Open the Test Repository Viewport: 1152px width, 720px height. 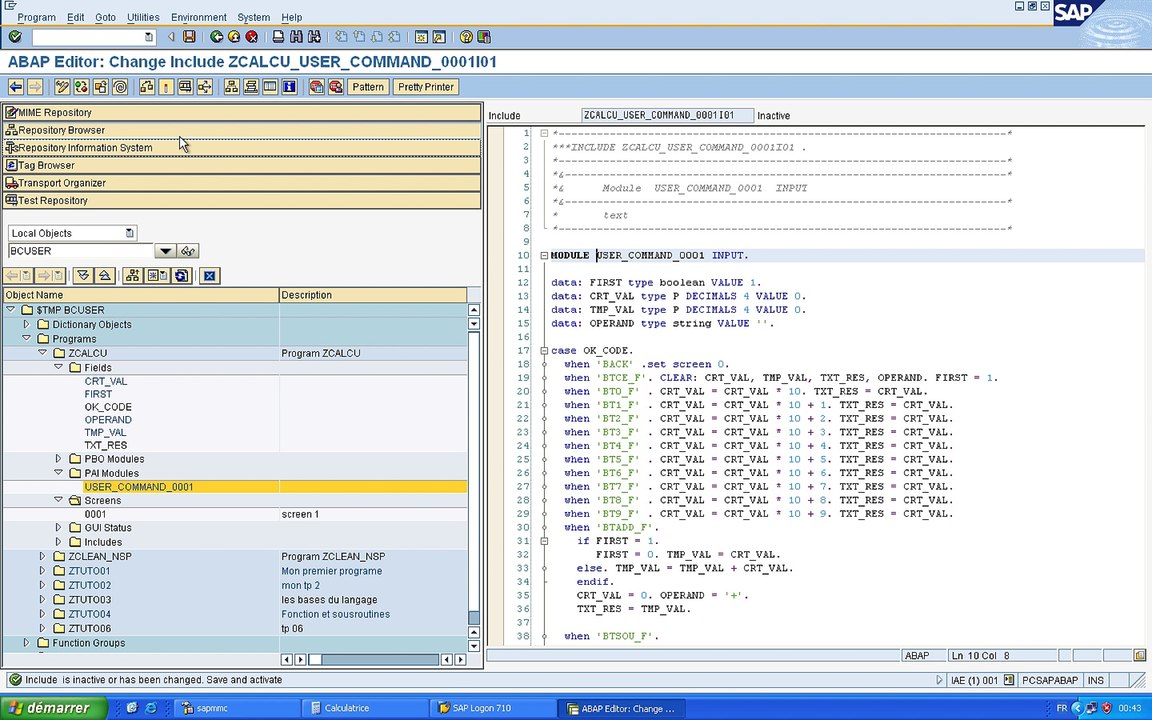[x=242, y=201]
